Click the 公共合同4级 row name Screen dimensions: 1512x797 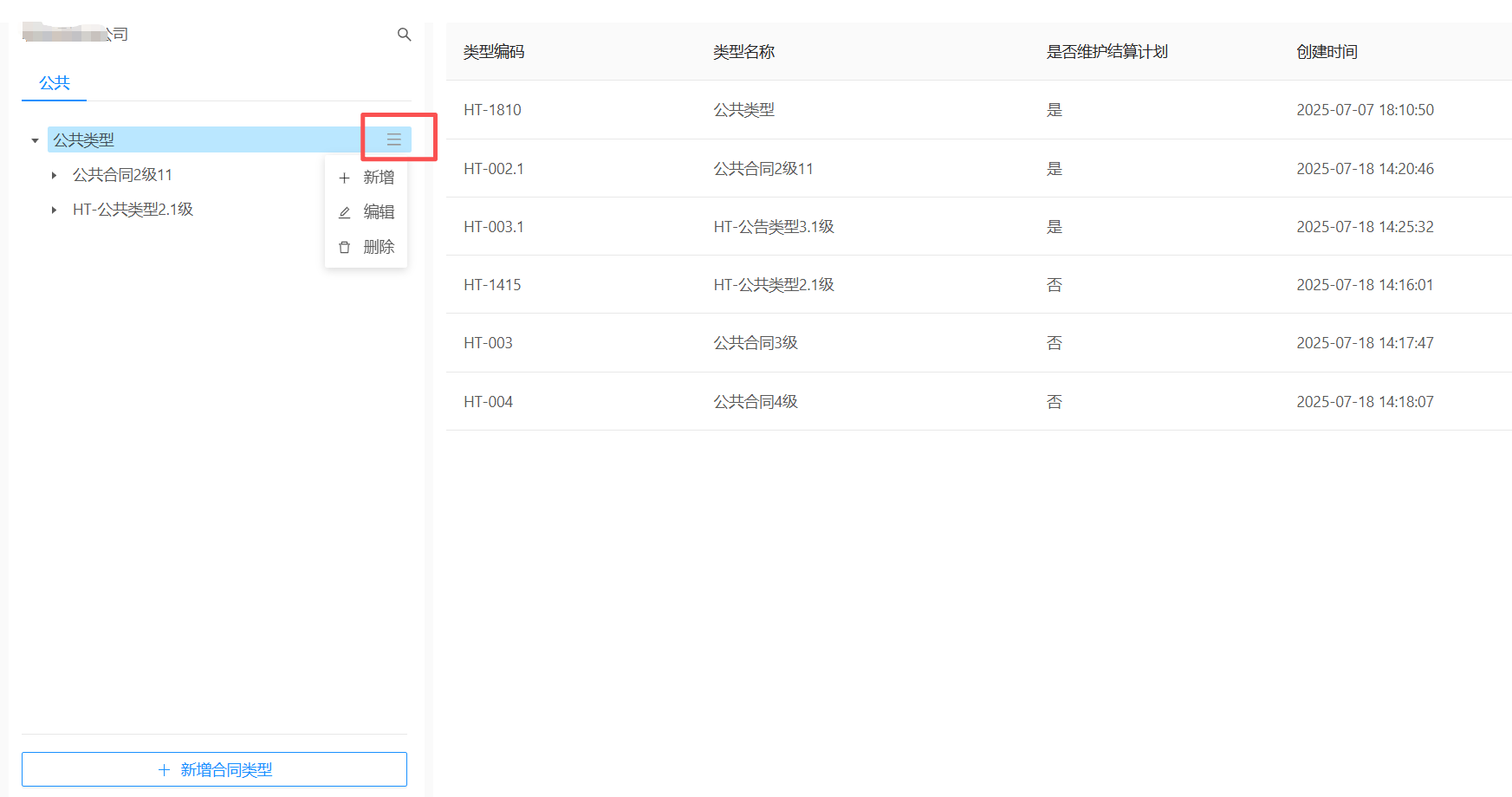pos(755,402)
